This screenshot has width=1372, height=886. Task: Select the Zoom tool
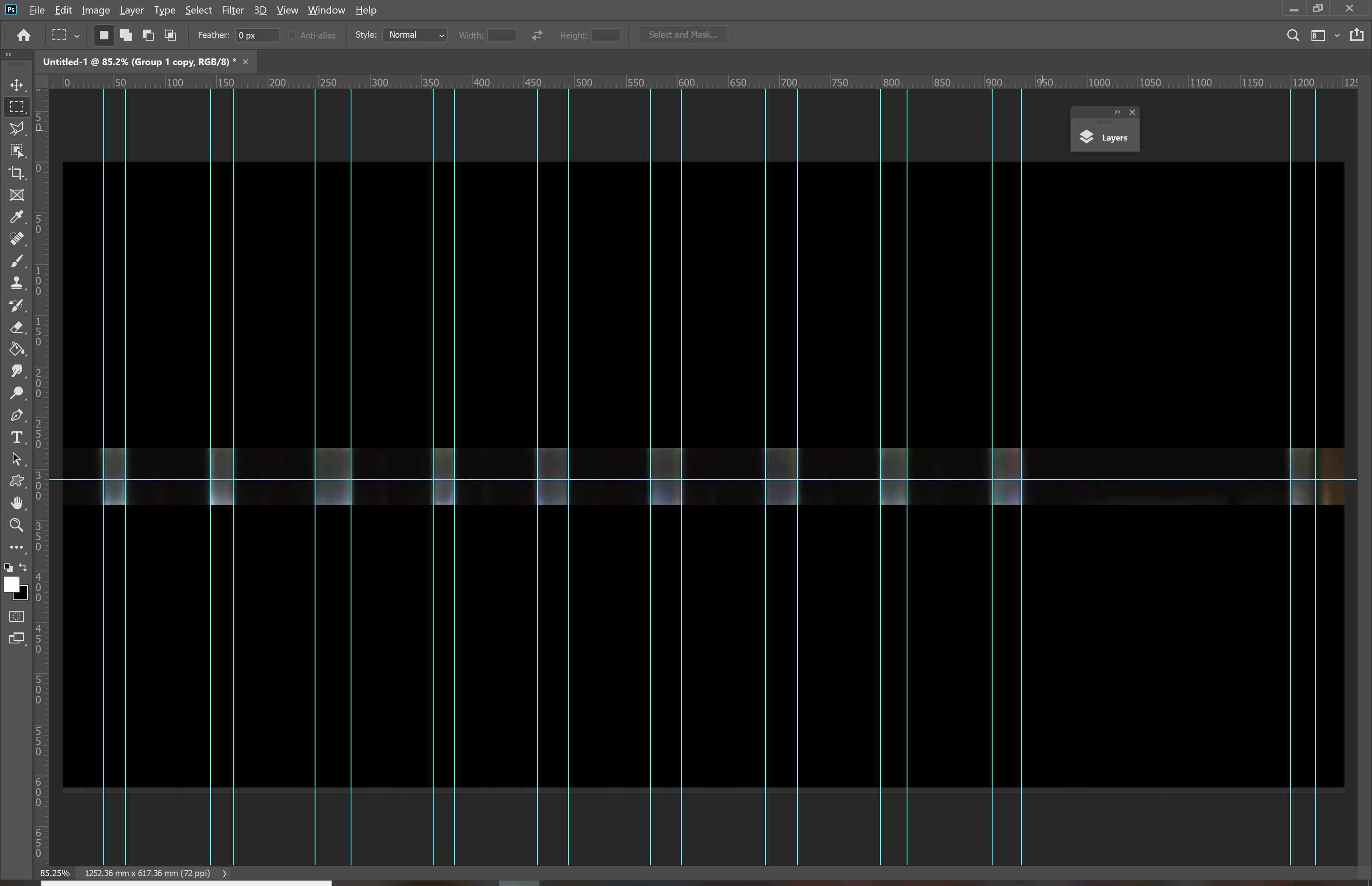coord(17,525)
